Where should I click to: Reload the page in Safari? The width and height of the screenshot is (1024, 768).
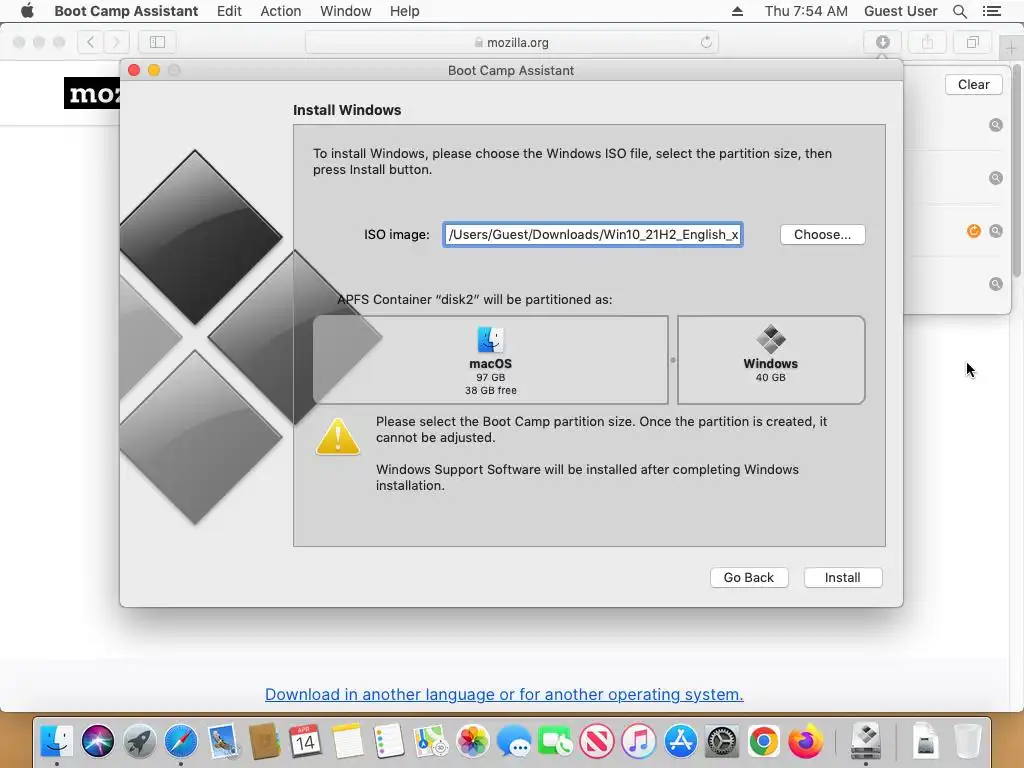click(x=706, y=42)
